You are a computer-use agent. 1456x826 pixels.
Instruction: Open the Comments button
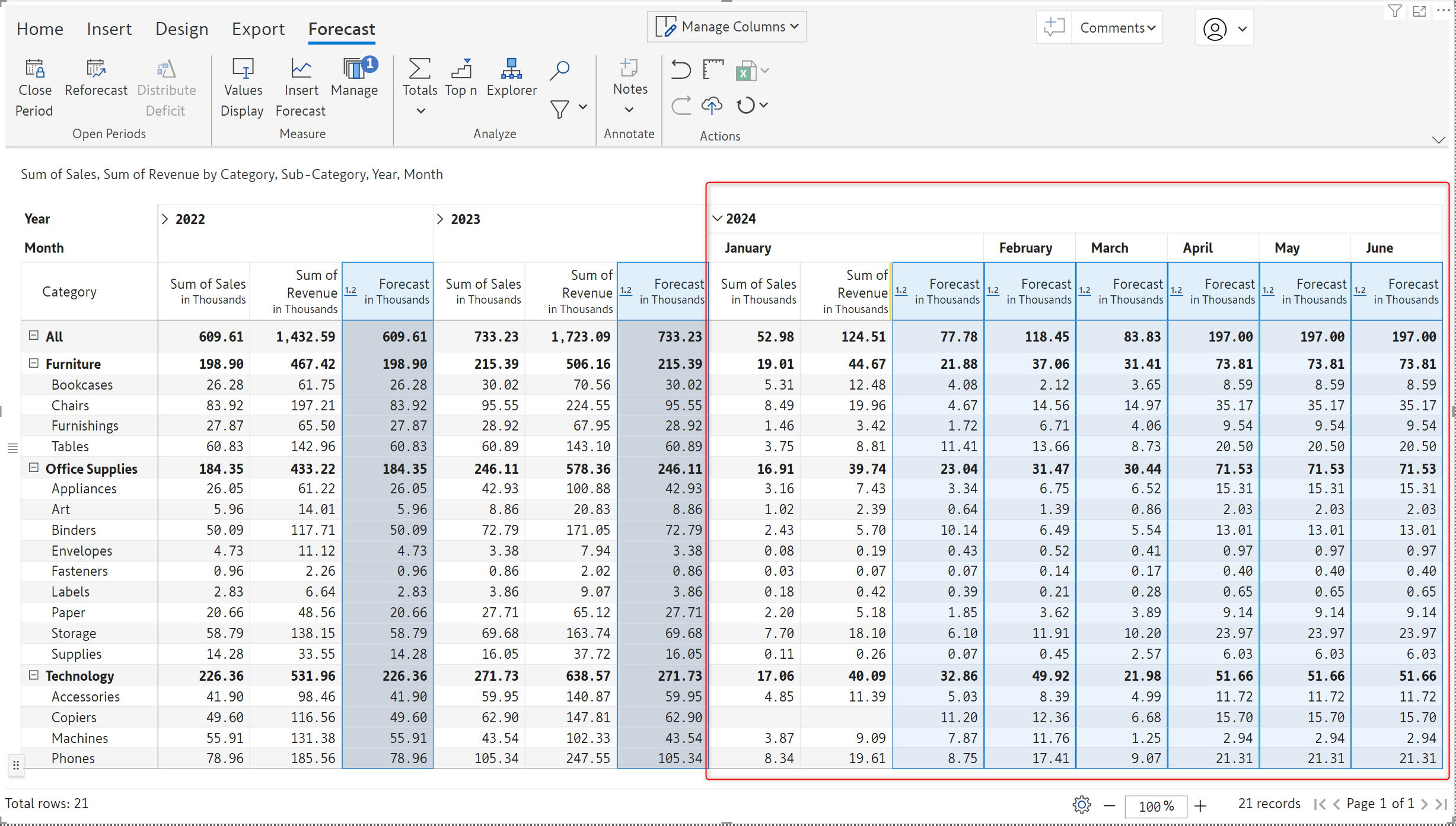(1117, 28)
